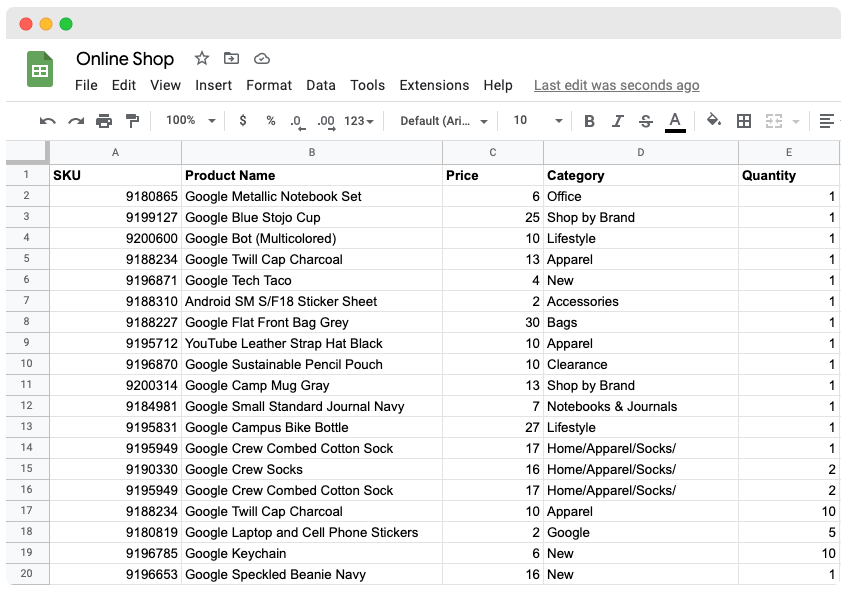Format as currency with the dollar sign
This screenshot has height=590, width=849.
point(243,121)
